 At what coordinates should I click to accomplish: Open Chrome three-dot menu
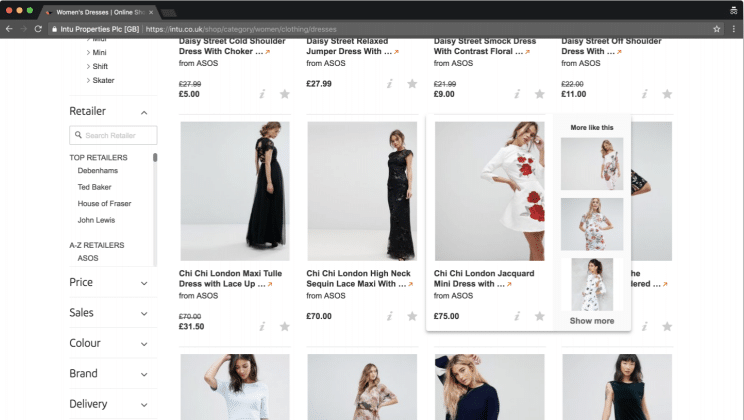click(x=733, y=29)
